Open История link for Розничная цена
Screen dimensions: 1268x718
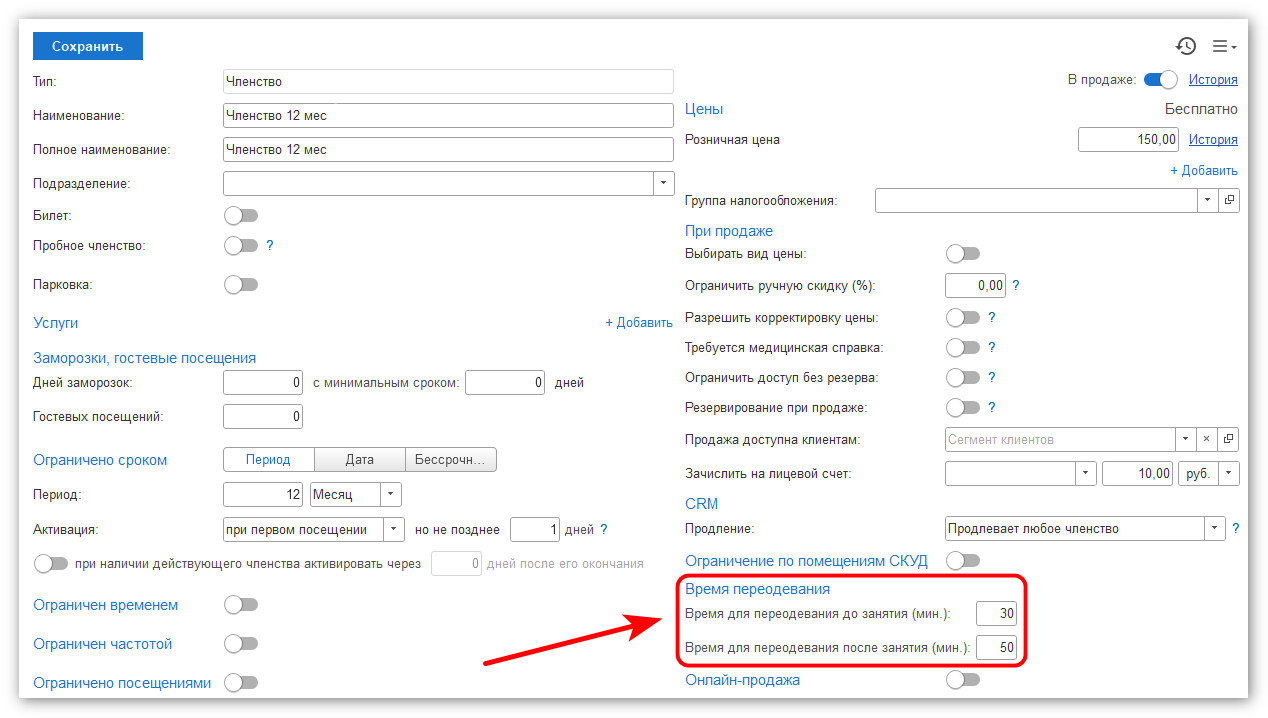click(x=1213, y=140)
